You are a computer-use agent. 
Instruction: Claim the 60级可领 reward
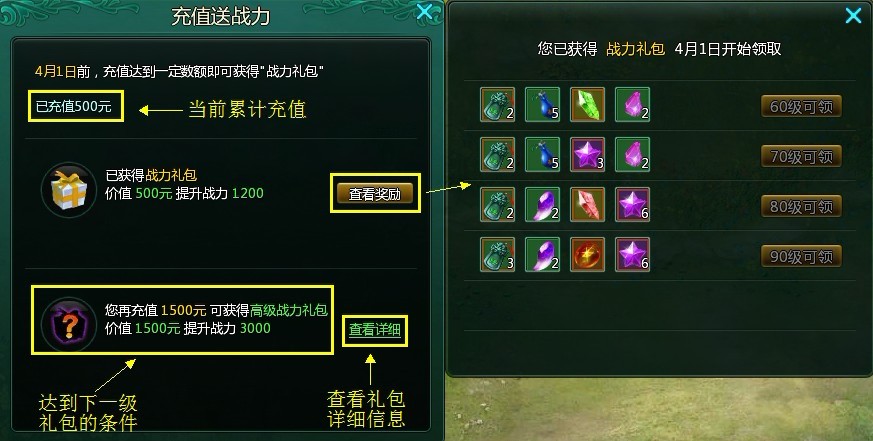[x=801, y=106]
